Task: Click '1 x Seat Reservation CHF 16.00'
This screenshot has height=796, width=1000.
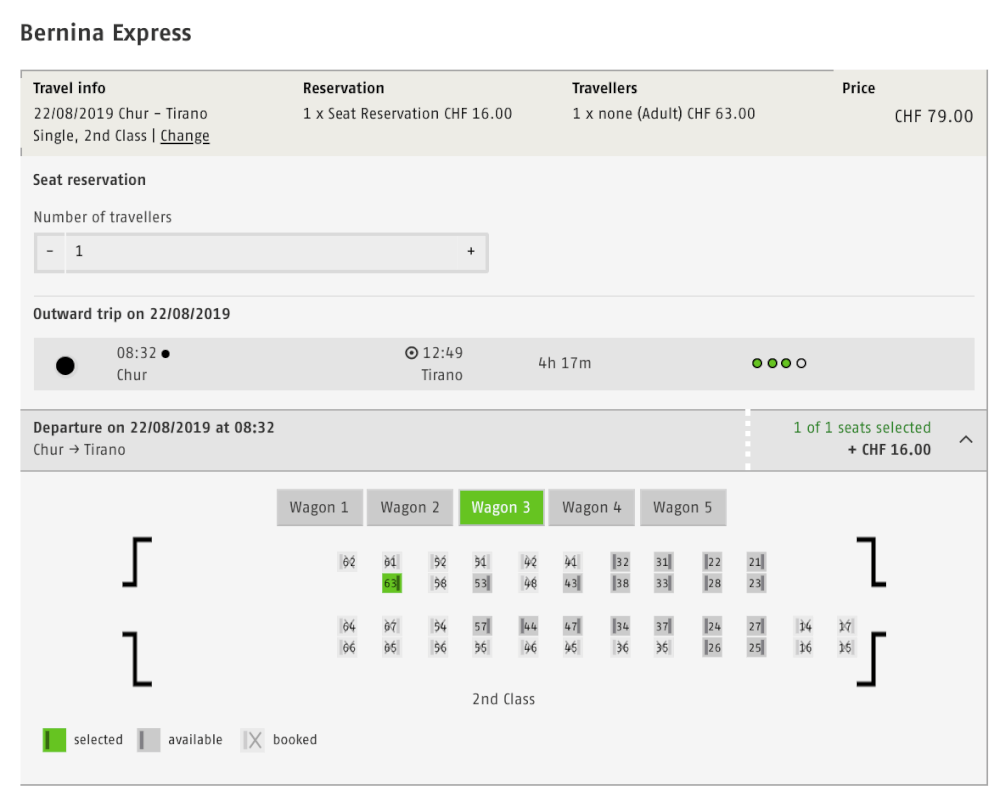Action: (x=408, y=114)
